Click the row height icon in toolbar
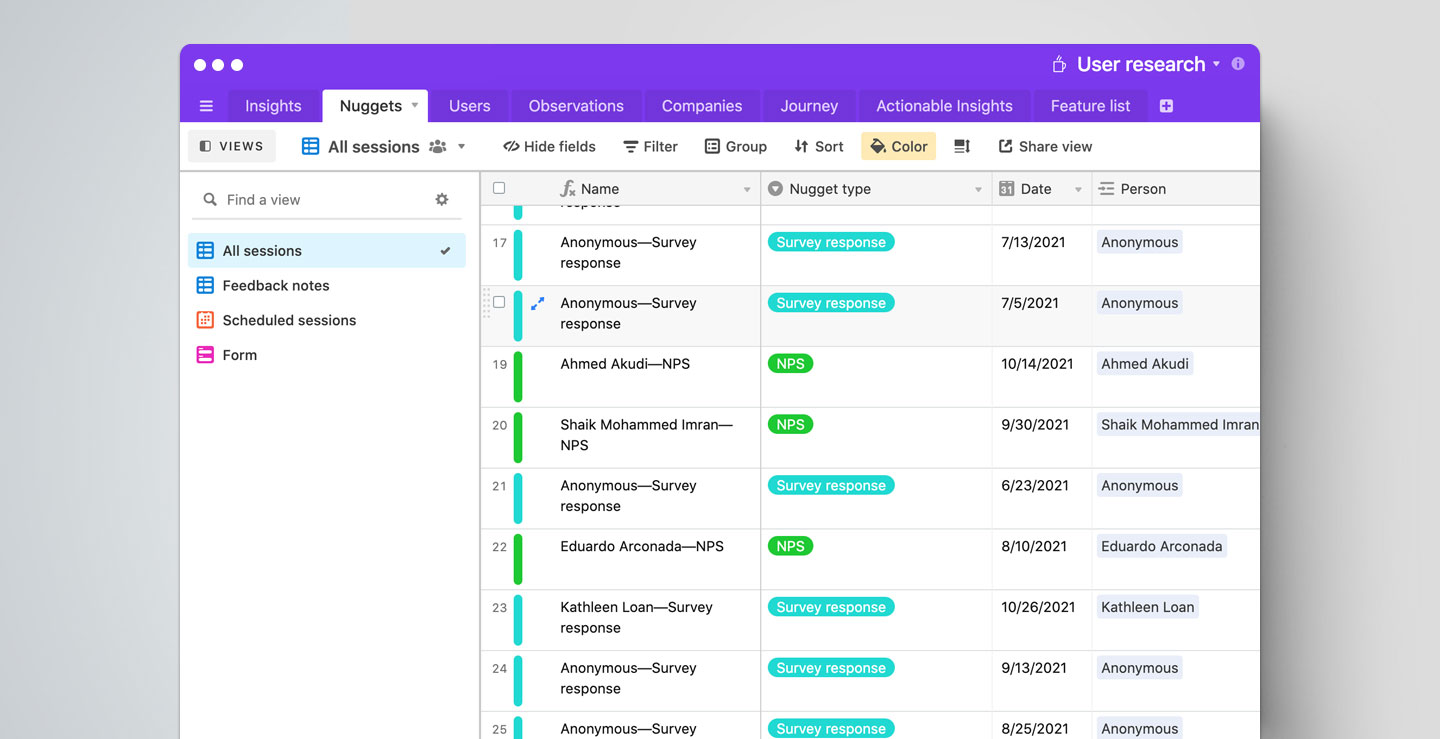Viewport: 1440px width, 739px height. 962,146
